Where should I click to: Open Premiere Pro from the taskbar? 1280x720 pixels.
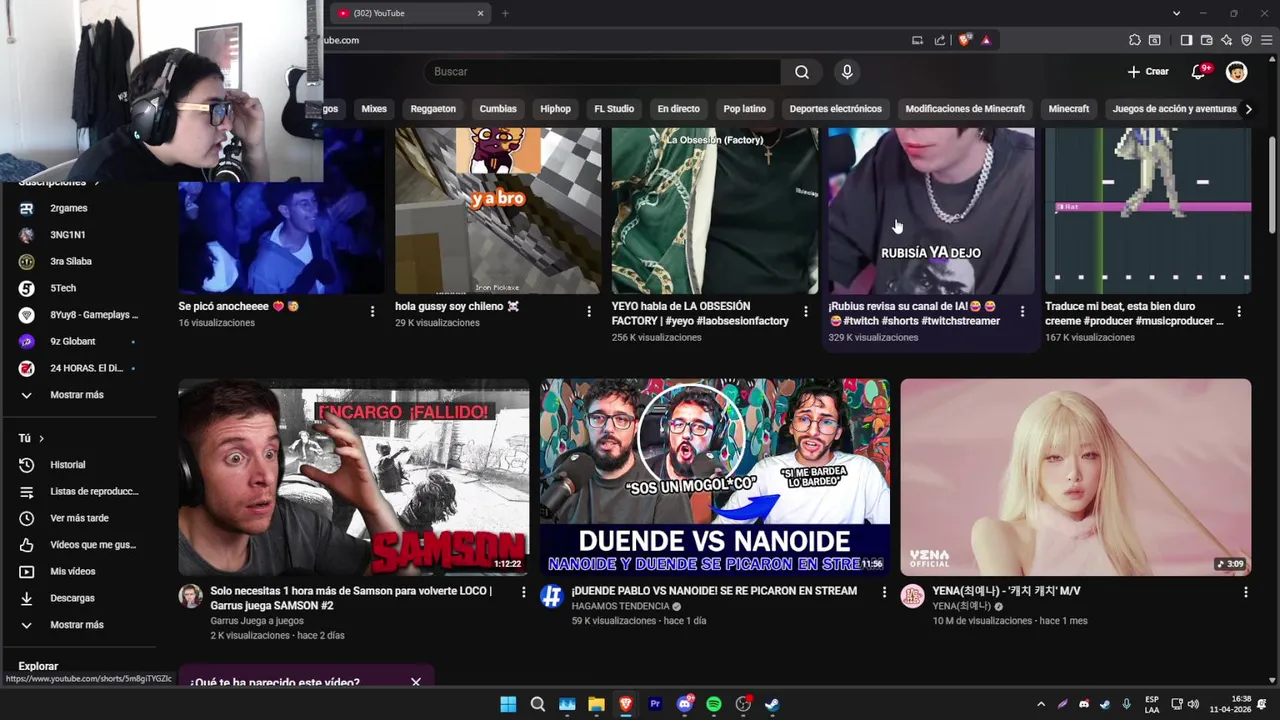(655, 704)
